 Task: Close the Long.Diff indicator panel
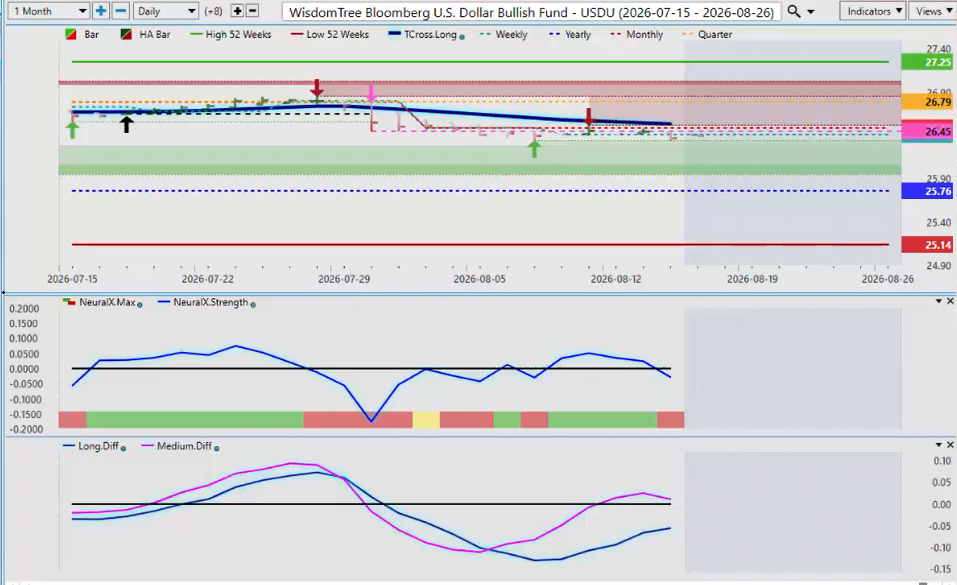950,445
